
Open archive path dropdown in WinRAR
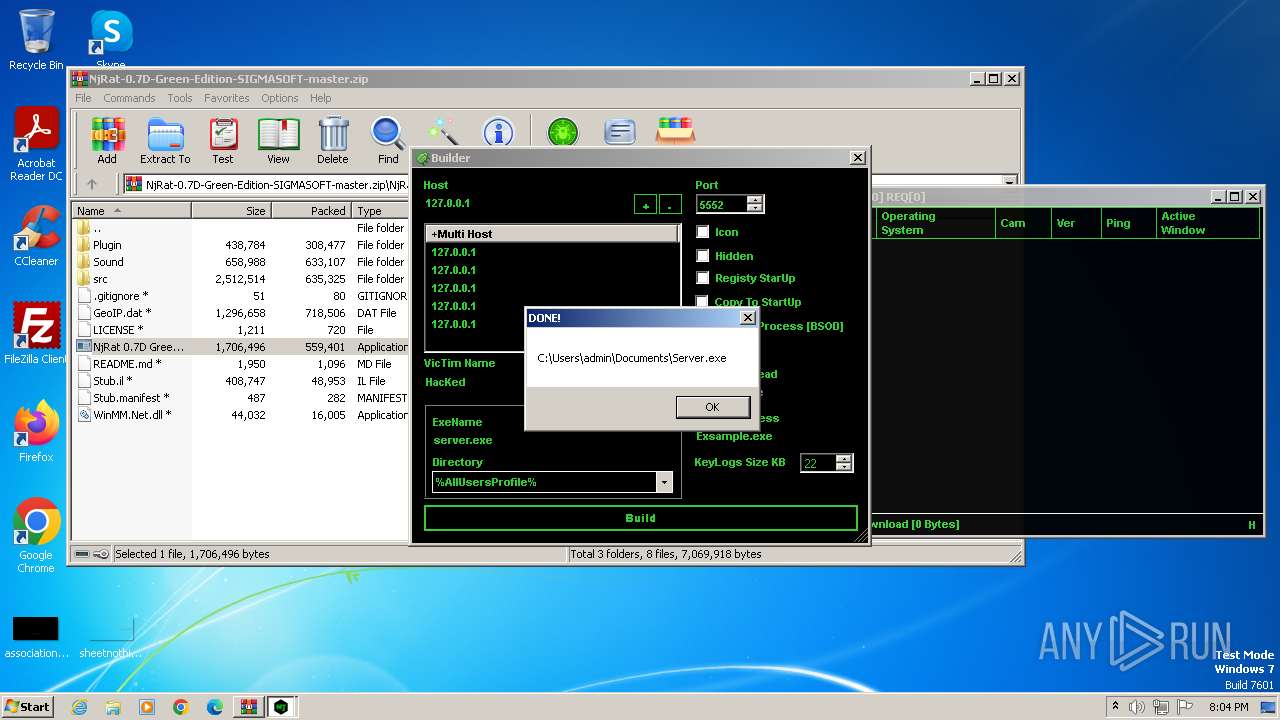tap(1010, 184)
